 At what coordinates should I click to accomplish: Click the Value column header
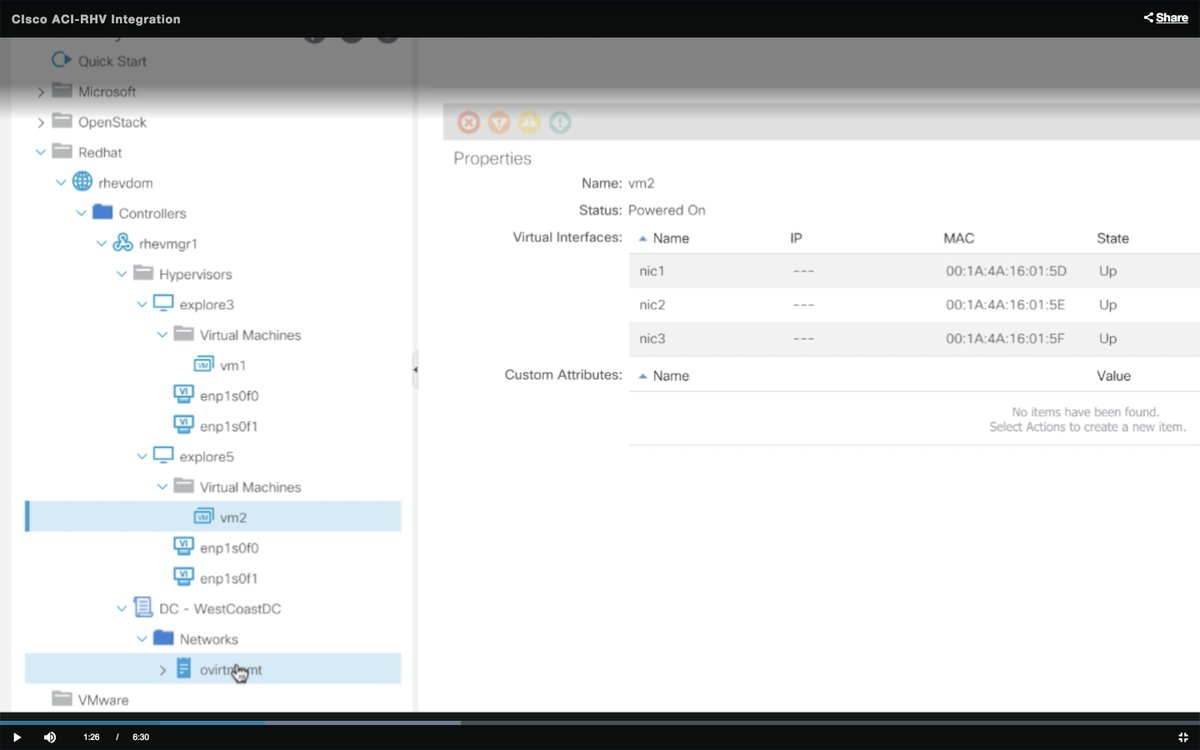click(x=1113, y=376)
